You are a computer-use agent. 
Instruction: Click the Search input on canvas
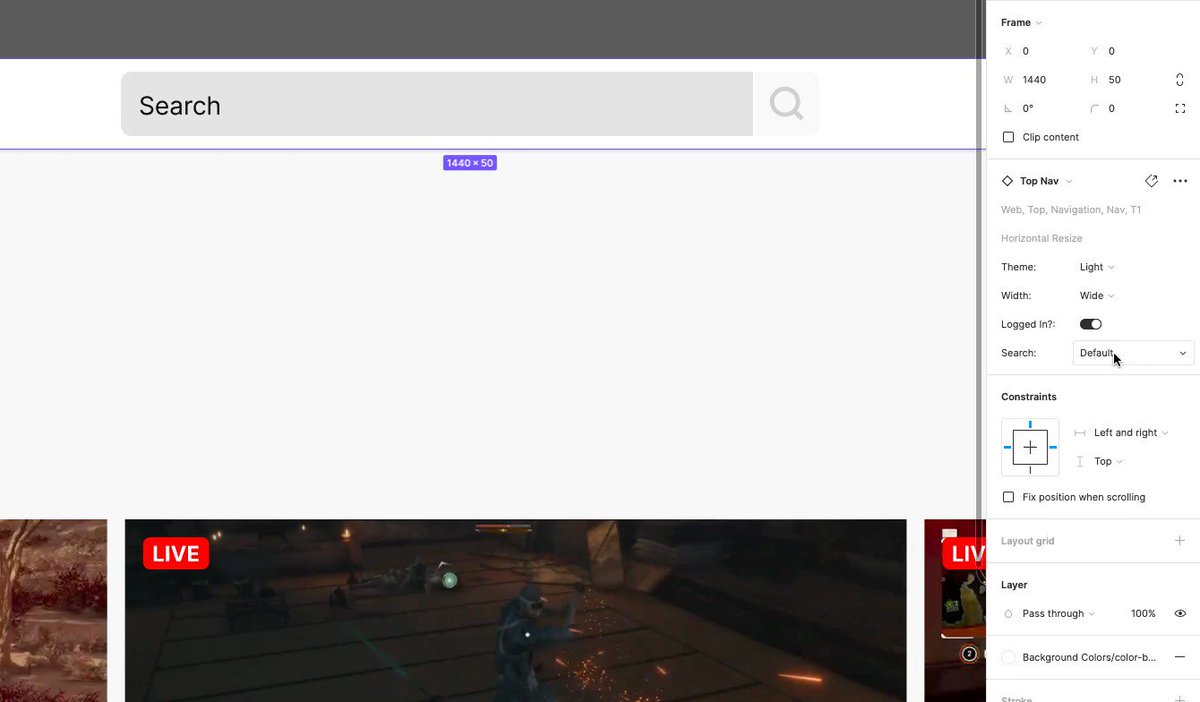click(437, 104)
